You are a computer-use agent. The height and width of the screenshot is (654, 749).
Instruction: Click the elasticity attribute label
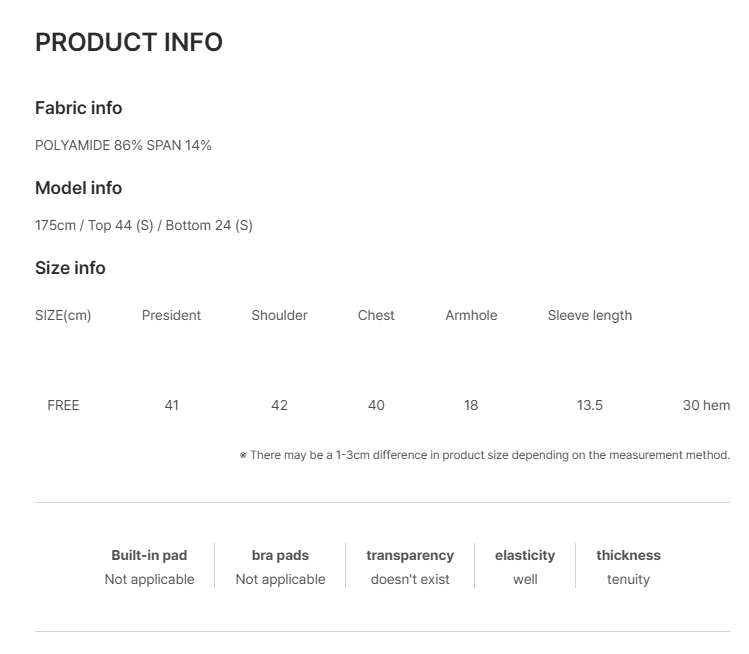coord(525,555)
